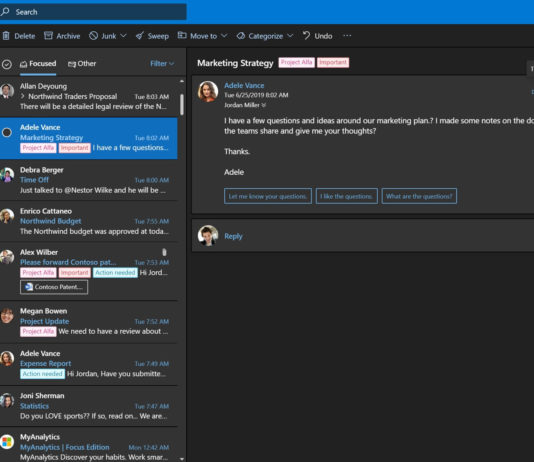Open the more actions ellipsis menu
Image resolution: width=534 pixels, height=462 pixels.
click(347, 36)
